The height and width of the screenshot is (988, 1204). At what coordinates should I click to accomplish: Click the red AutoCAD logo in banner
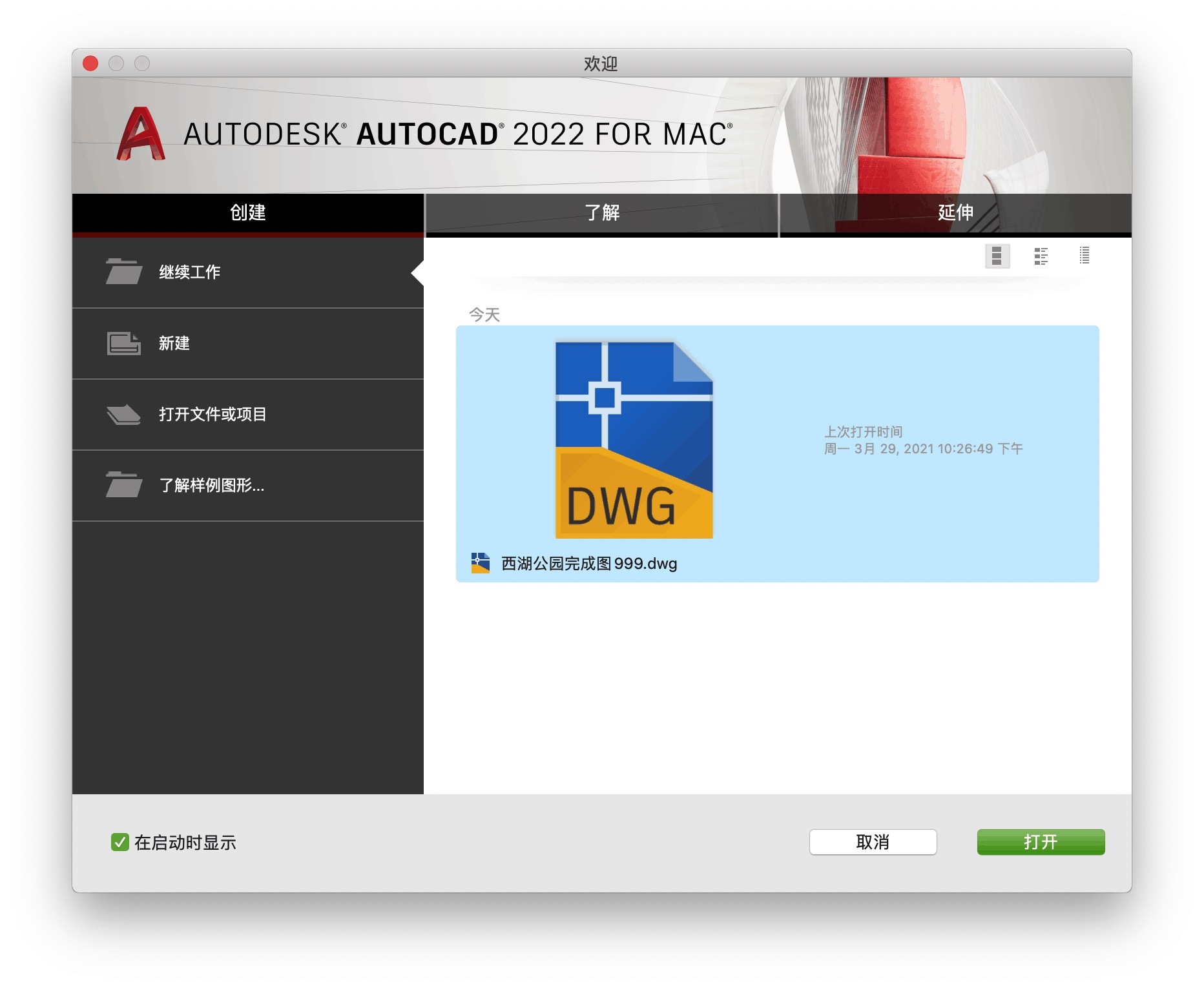(x=140, y=134)
